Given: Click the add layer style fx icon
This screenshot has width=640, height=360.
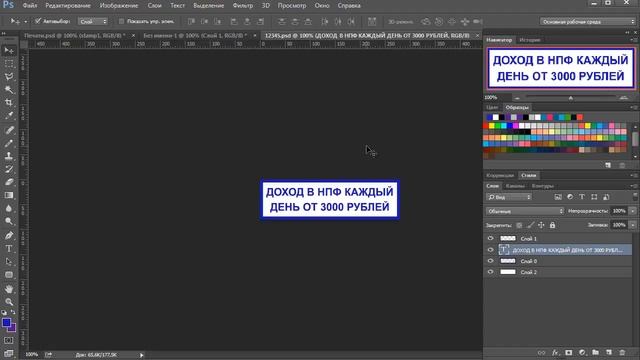Looking at the screenshot, I should click(x=555, y=352).
